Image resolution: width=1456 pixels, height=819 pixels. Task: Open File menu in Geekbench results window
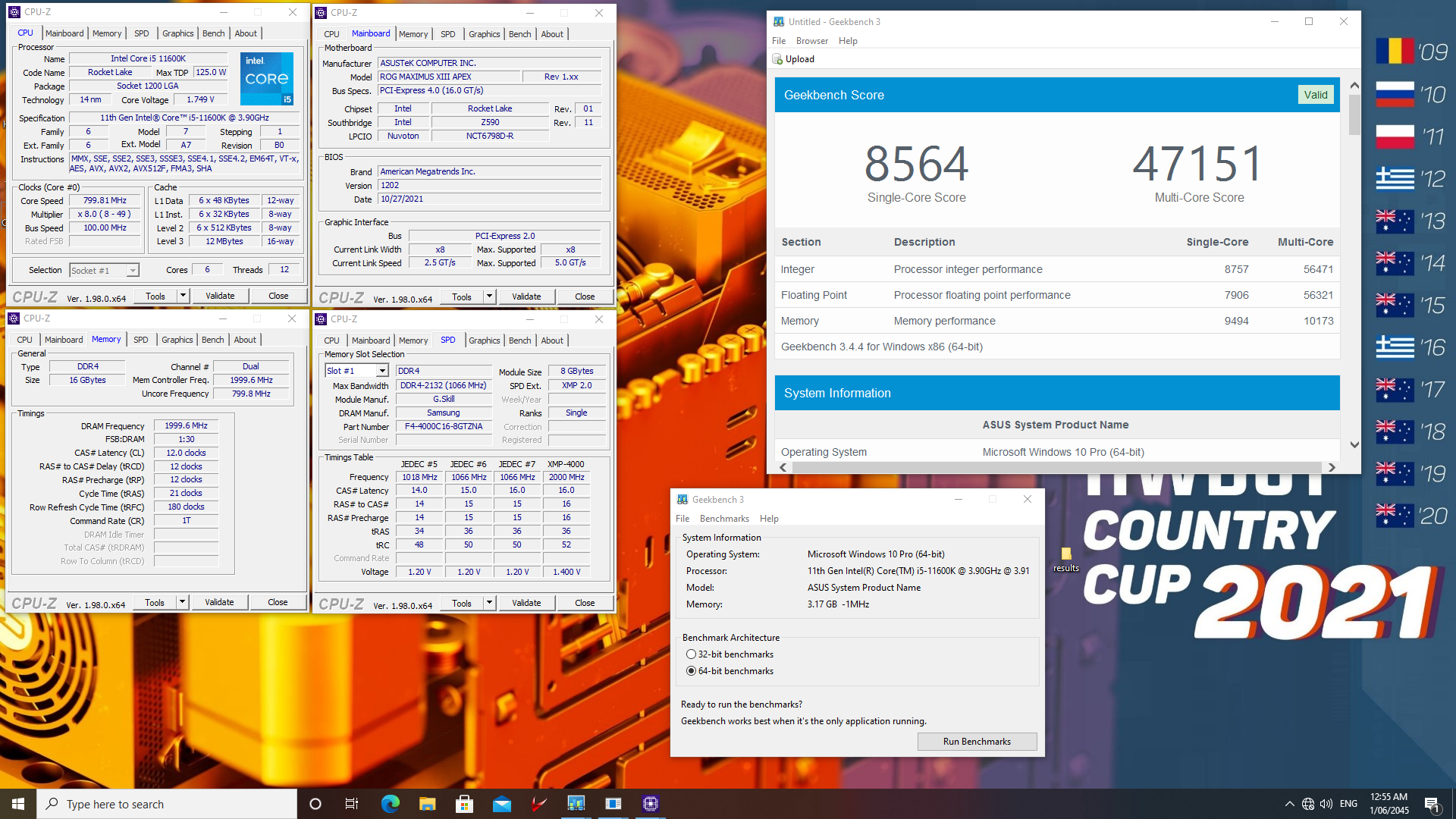pyautogui.click(x=779, y=41)
